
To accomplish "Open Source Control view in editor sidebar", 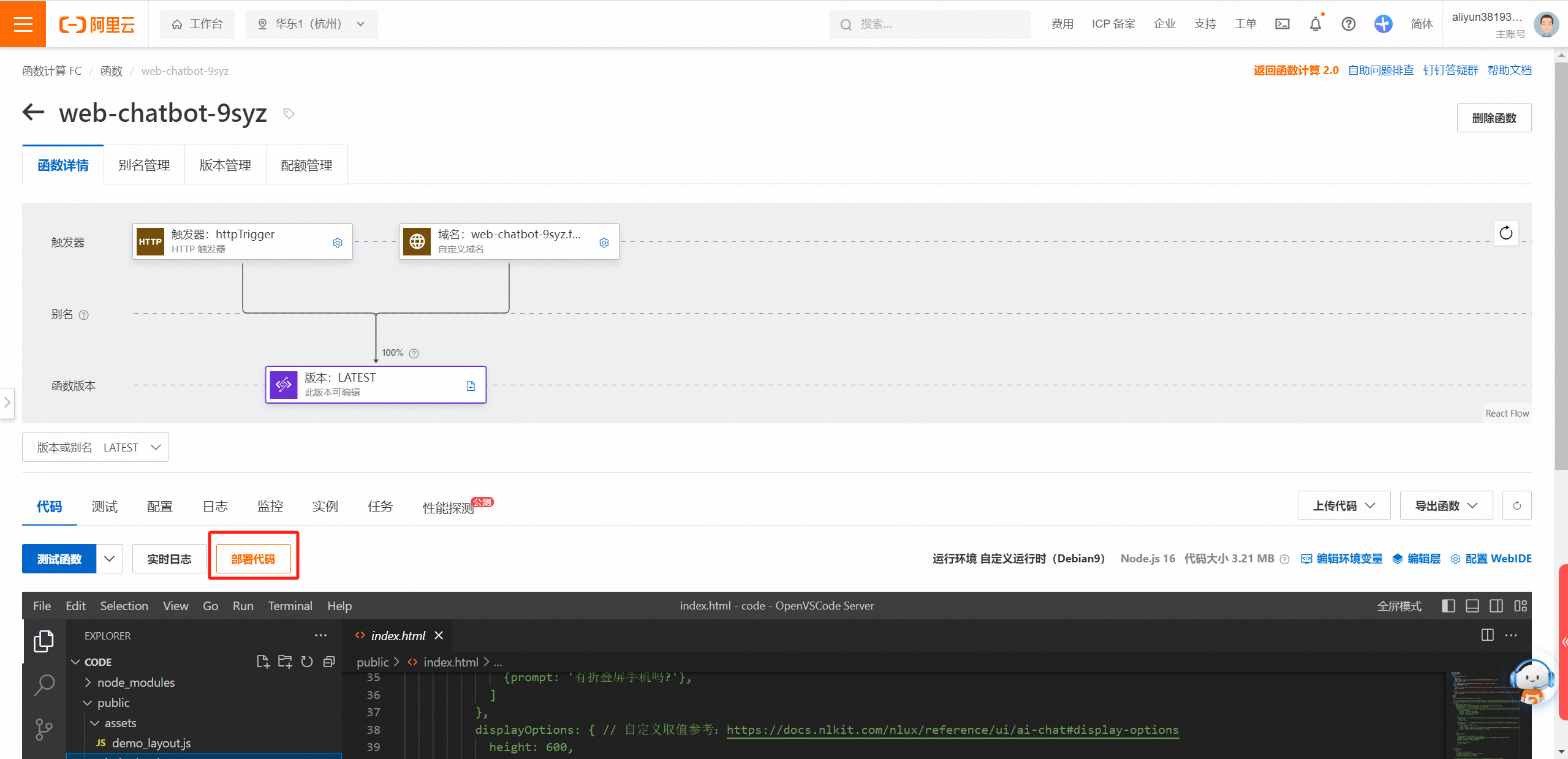I will click(44, 728).
